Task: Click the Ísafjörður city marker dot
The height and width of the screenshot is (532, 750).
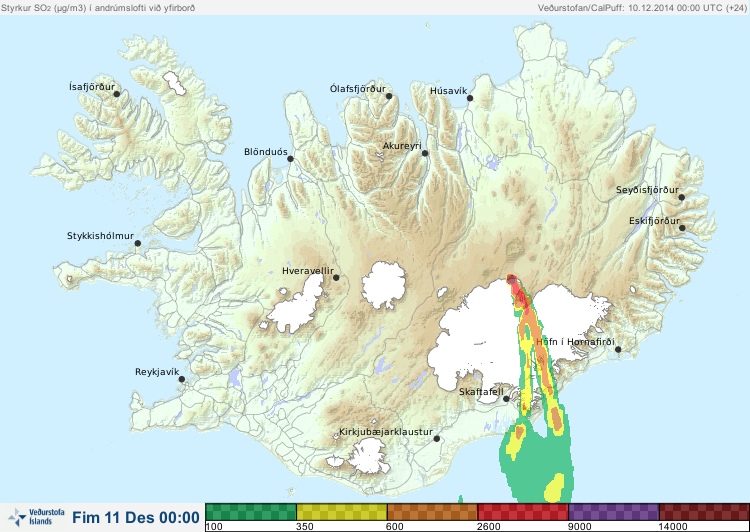Action: point(116,94)
